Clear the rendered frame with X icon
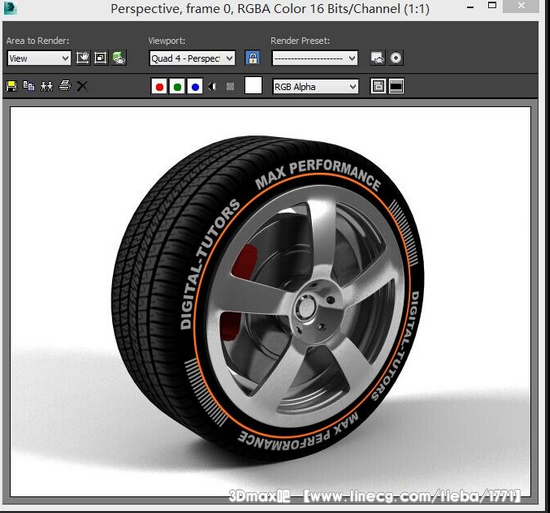The image size is (550, 513). point(82,86)
